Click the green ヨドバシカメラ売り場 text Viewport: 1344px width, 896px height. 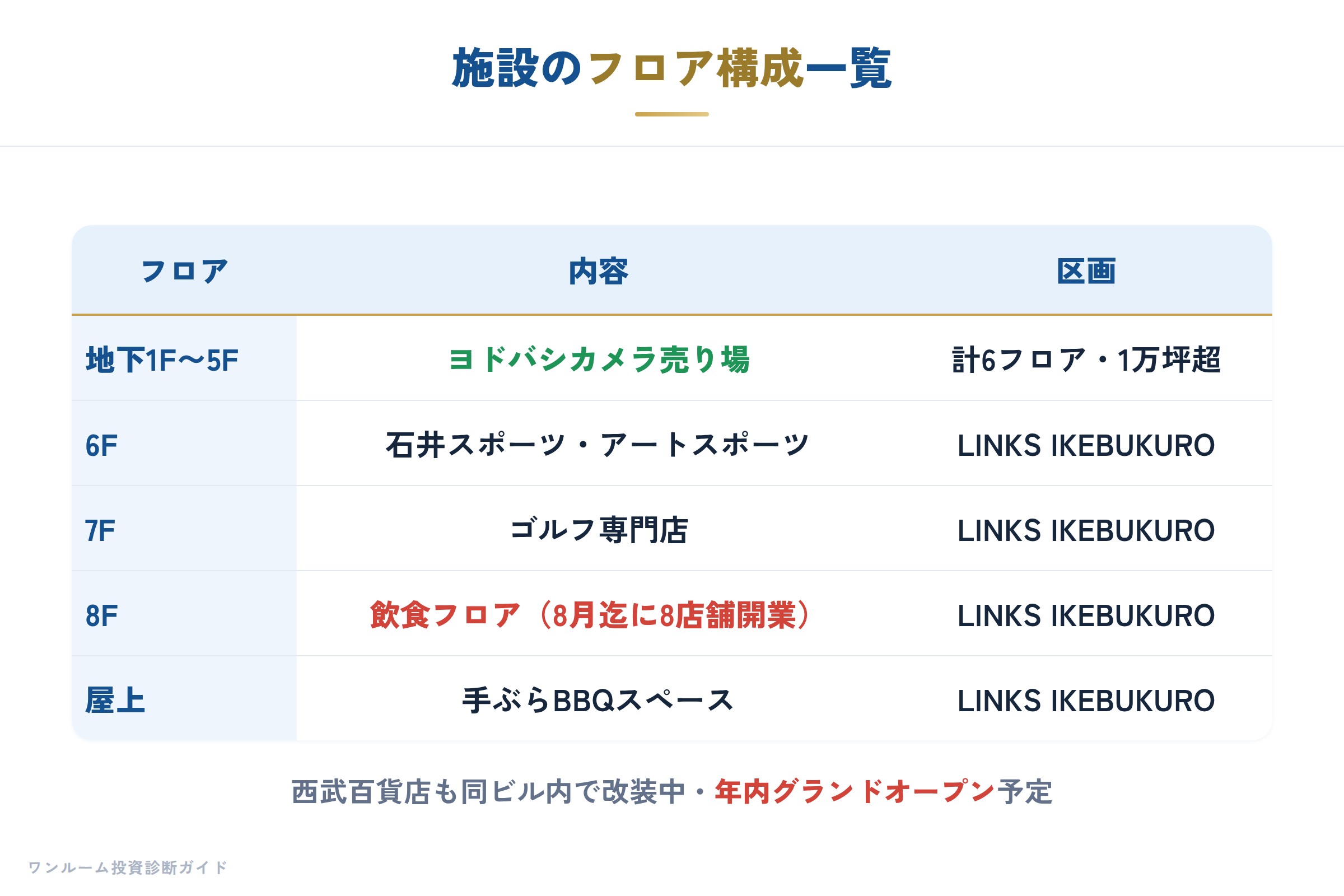[599, 360]
